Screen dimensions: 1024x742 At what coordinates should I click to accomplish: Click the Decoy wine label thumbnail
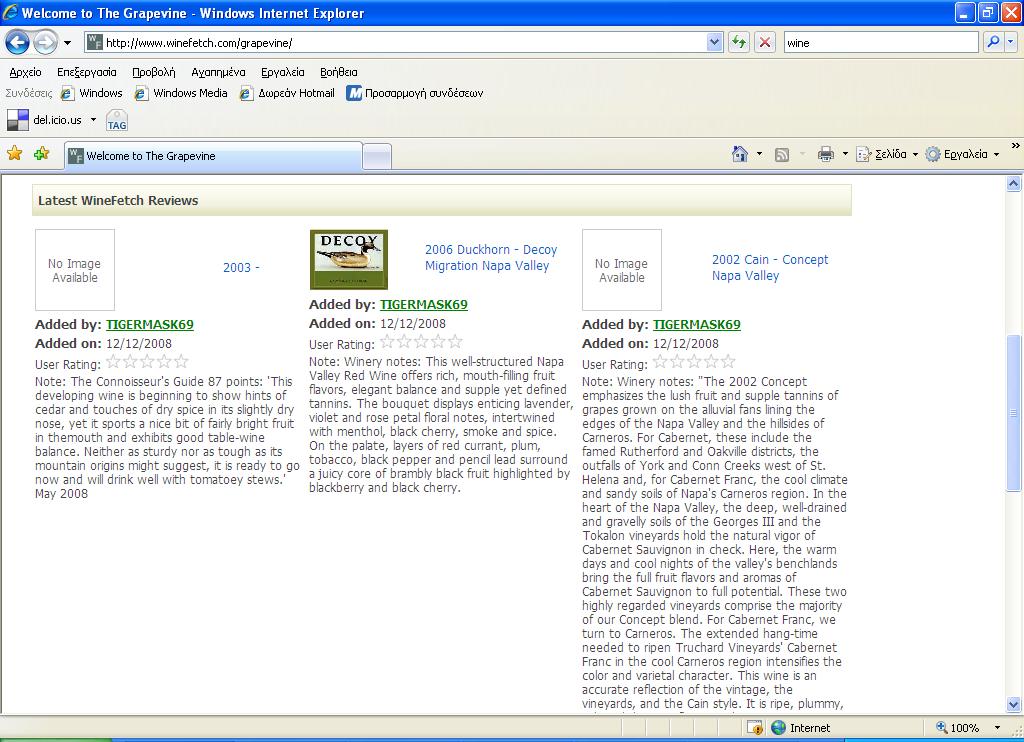tap(349, 259)
